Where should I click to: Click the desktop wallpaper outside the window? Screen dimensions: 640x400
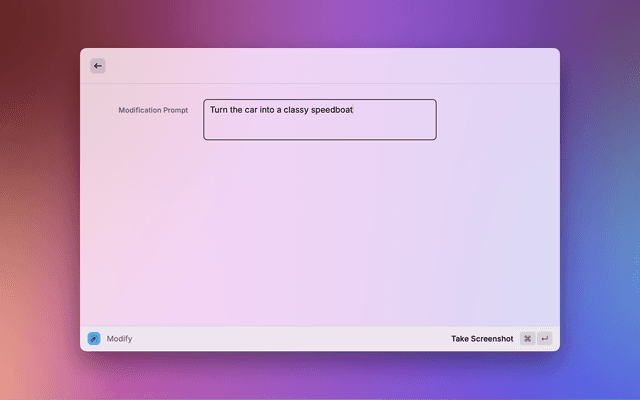40,200
